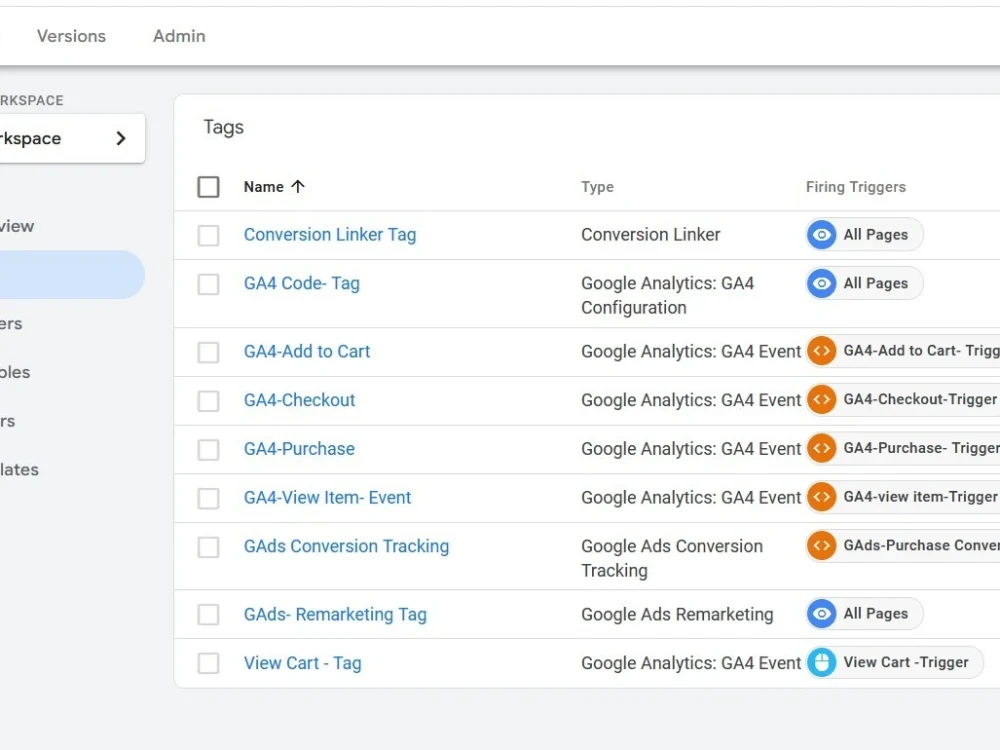Click the Firing Triggers column header
Image resolution: width=1000 pixels, height=750 pixels.
pos(856,187)
